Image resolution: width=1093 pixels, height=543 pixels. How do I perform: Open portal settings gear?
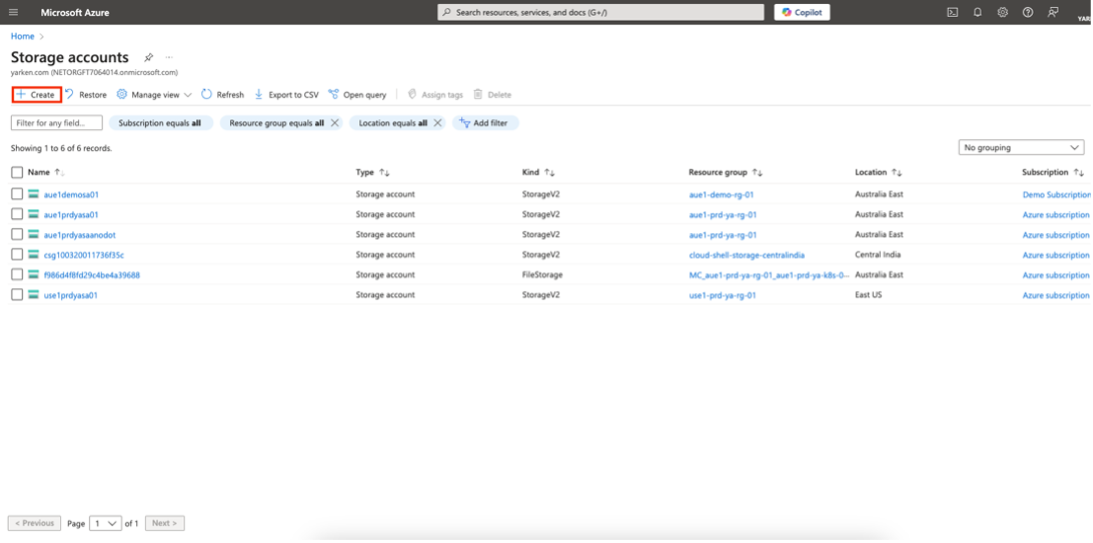(x=1002, y=13)
